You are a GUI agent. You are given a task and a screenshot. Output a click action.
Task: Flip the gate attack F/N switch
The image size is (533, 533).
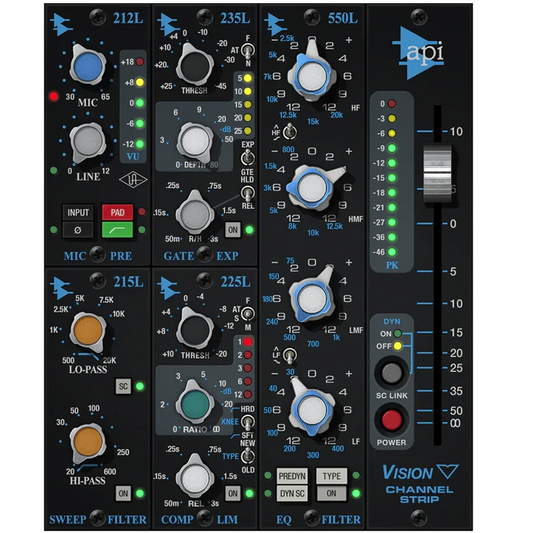(x=248, y=51)
